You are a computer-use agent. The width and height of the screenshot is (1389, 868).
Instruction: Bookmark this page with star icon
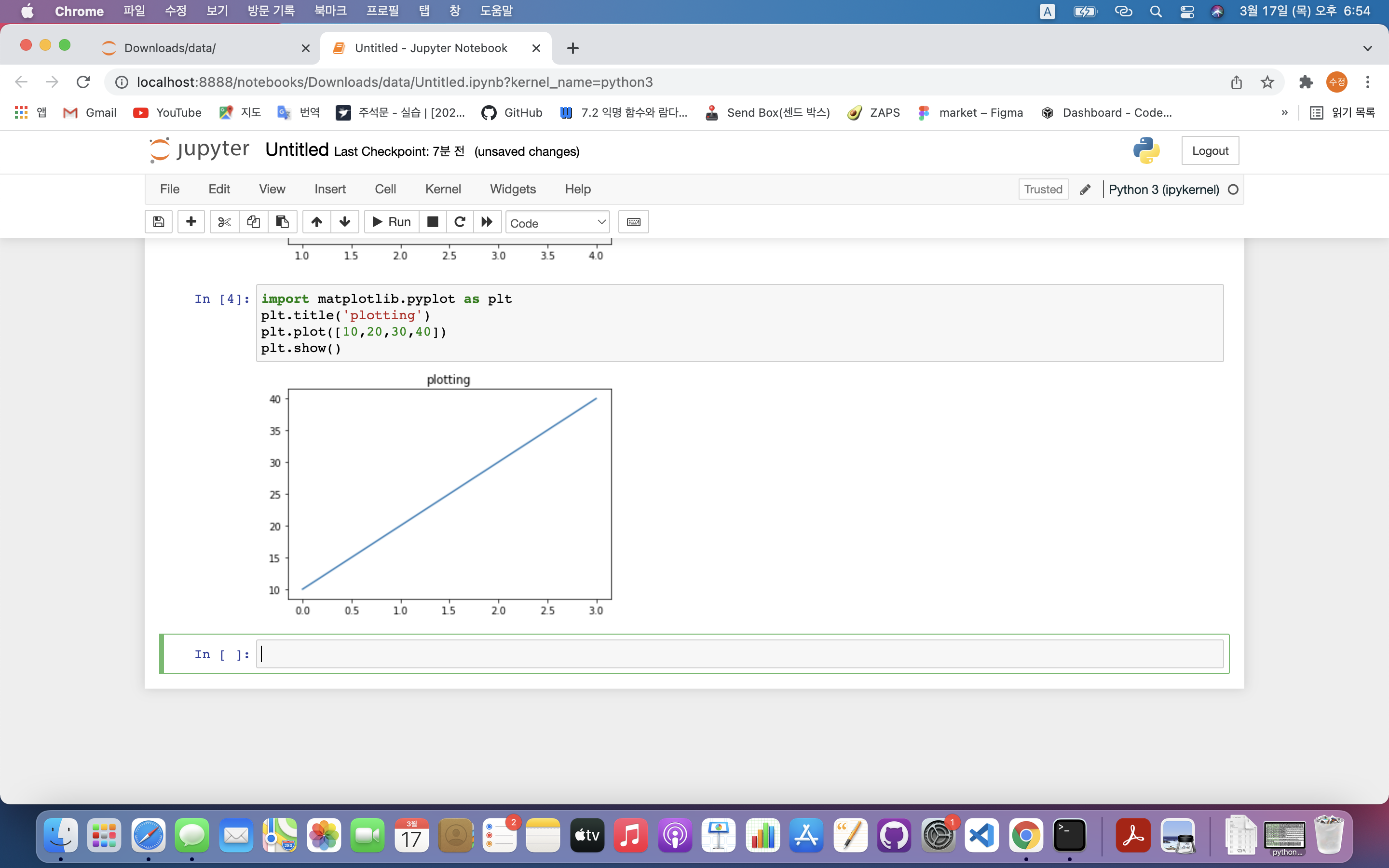[1267, 82]
